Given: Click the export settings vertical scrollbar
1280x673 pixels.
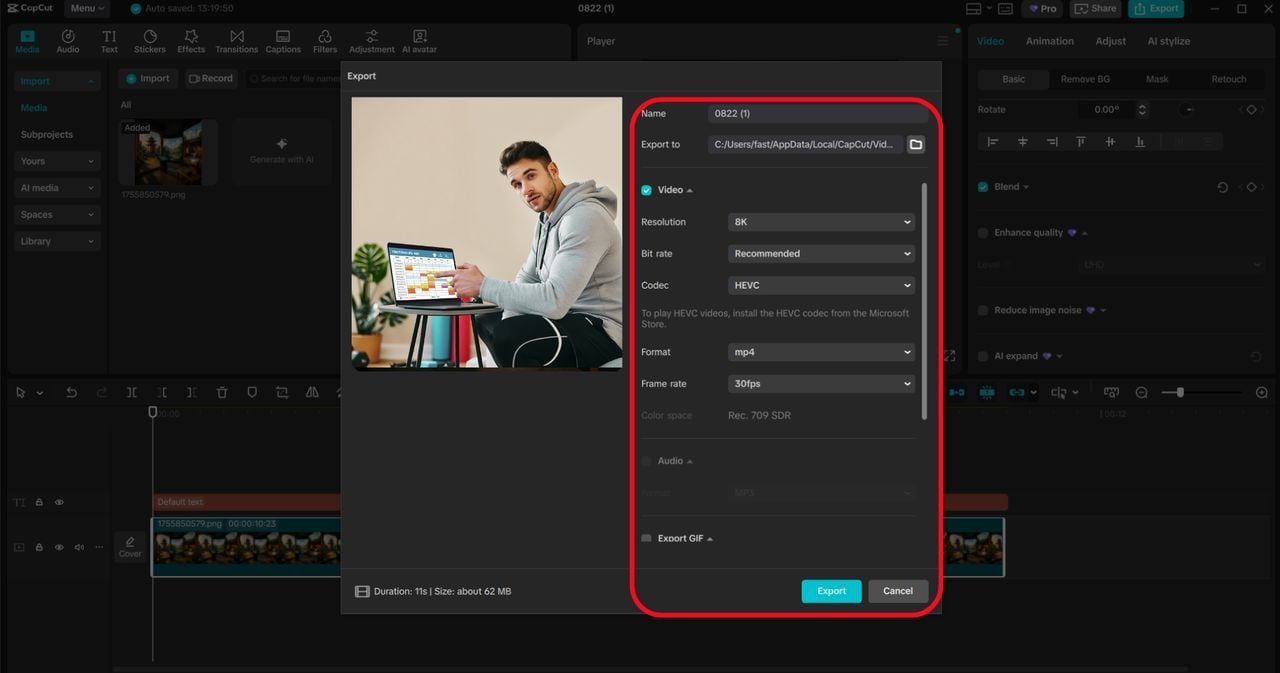Looking at the screenshot, I should pyautogui.click(x=924, y=301).
